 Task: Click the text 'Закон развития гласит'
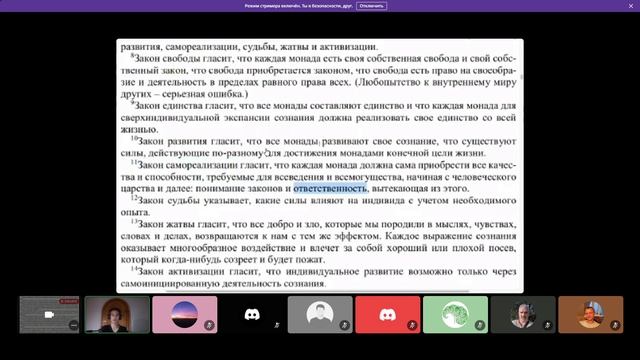189,141
